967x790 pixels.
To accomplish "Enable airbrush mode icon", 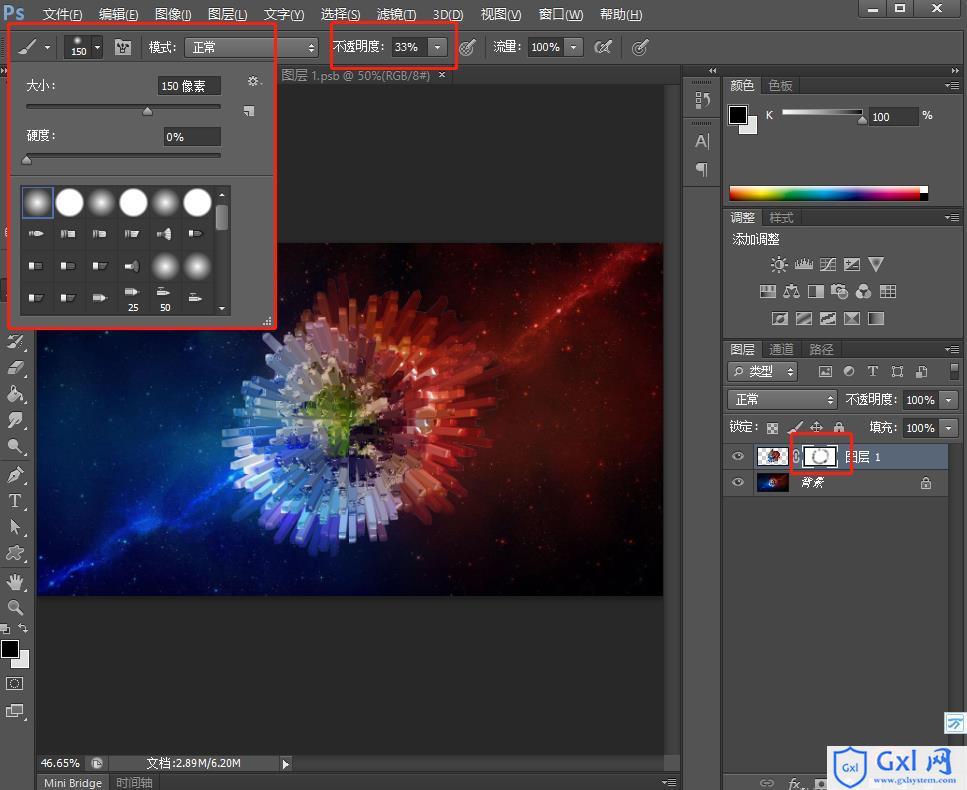I will click(603, 47).
